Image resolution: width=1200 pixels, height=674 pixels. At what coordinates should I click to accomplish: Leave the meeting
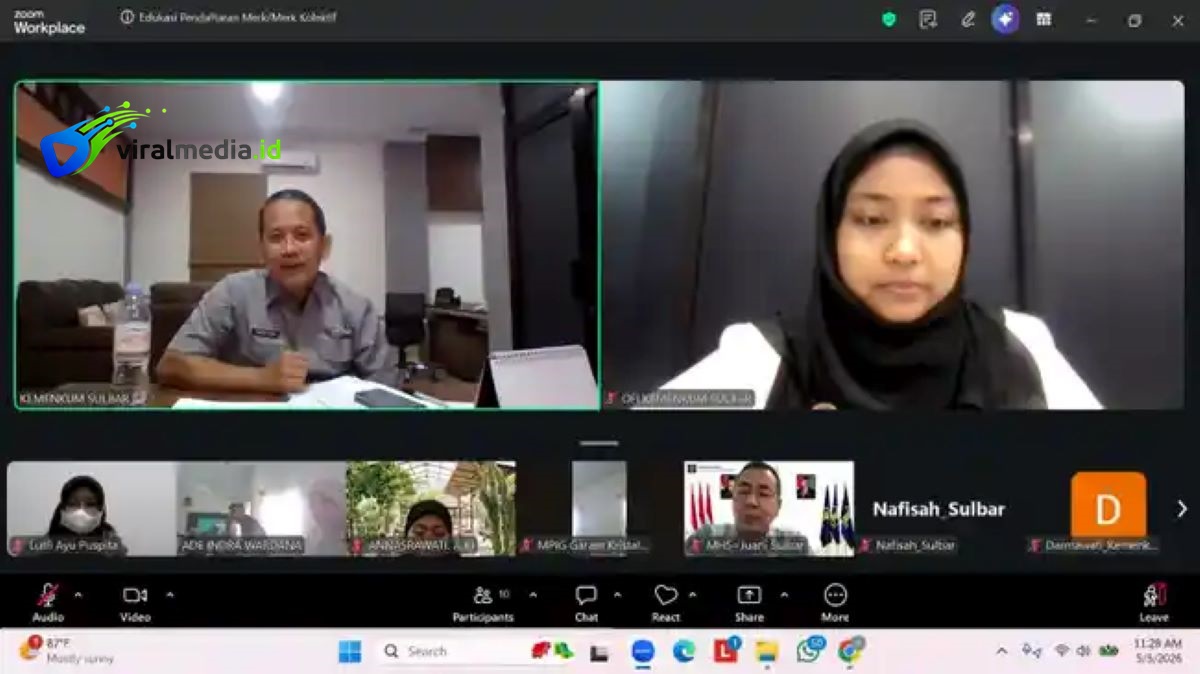[x=1154, y=603]
